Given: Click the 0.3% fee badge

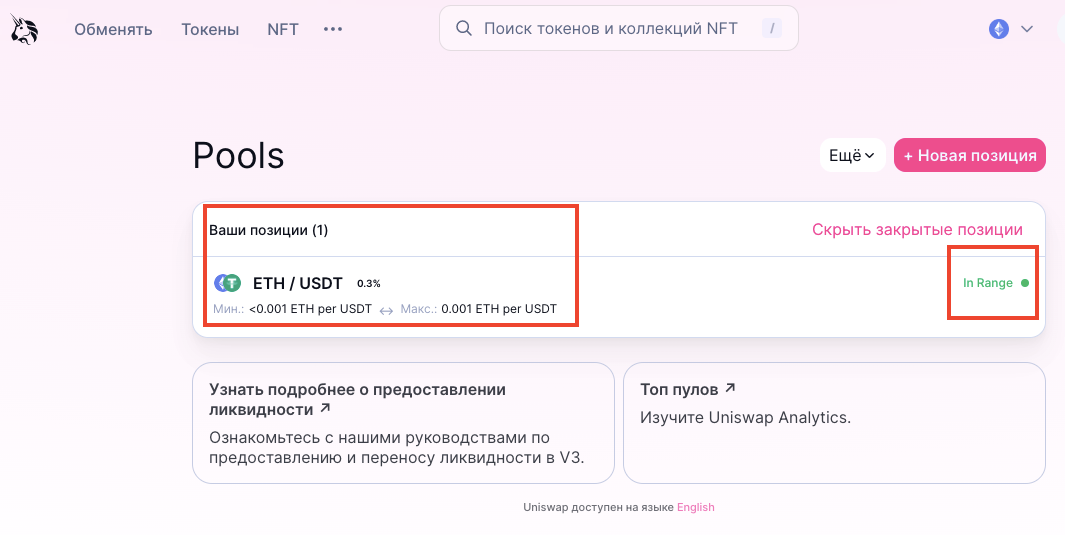Looking at the screenshot, I should (369, 284).
